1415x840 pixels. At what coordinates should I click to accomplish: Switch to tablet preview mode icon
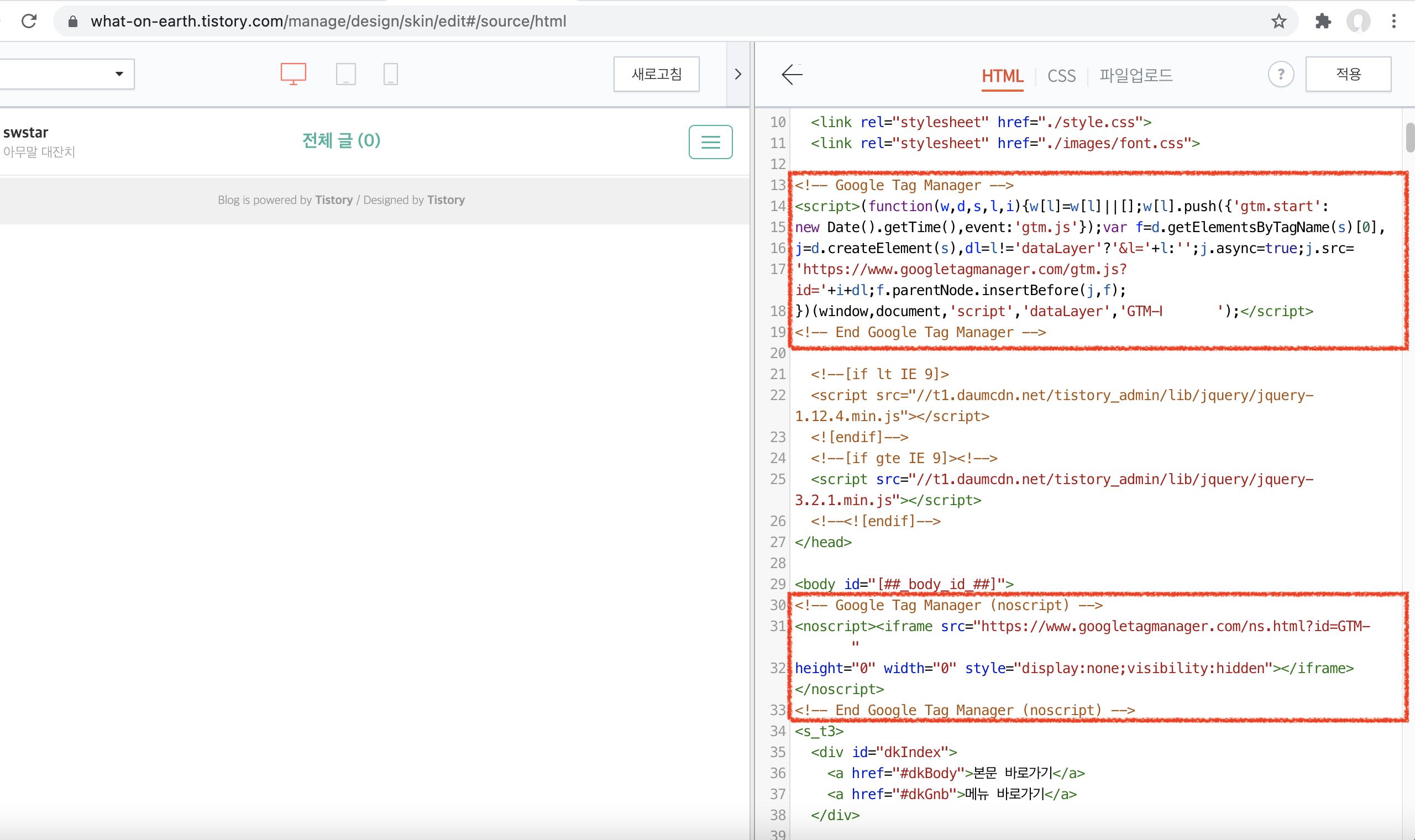346,74
